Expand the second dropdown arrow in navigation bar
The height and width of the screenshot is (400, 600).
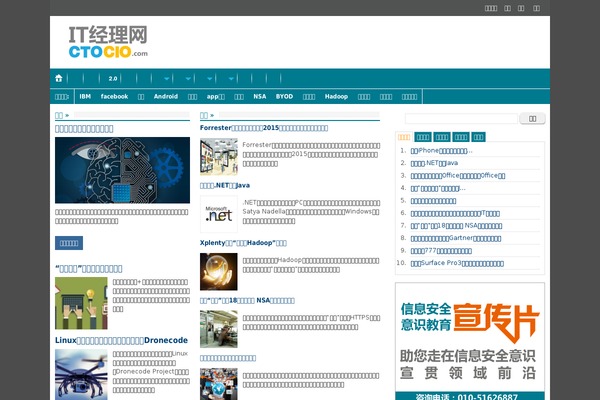[188, 78]
